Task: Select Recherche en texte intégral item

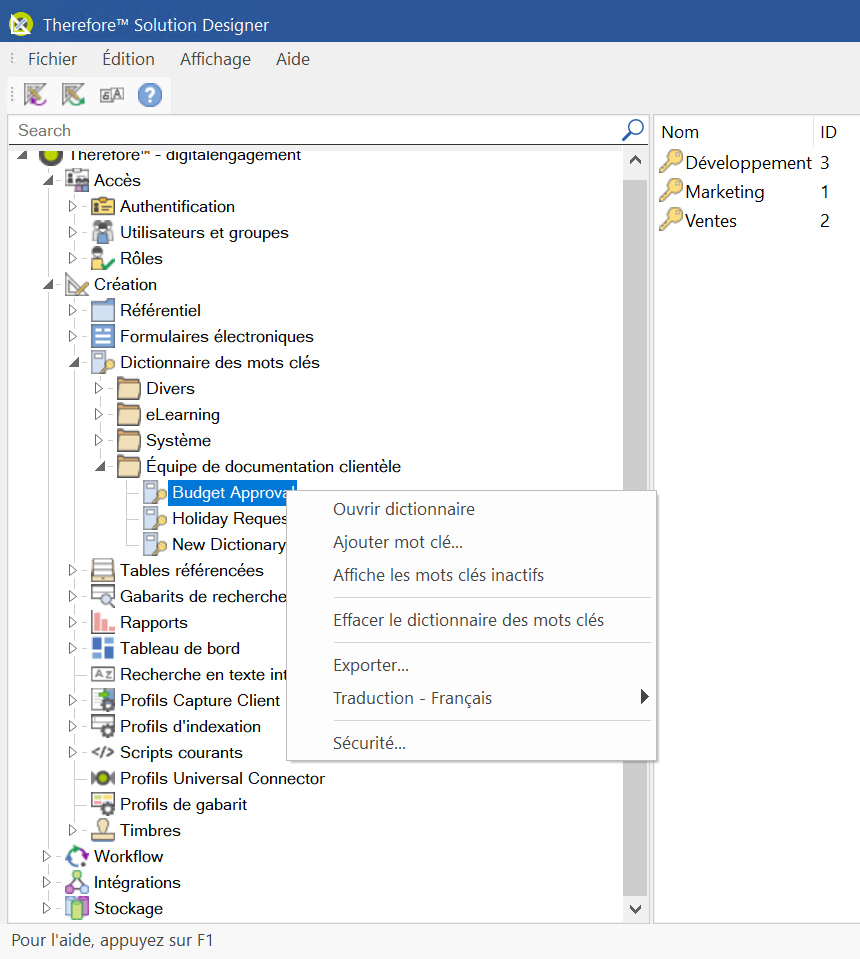Action: (x=203, y=674)
